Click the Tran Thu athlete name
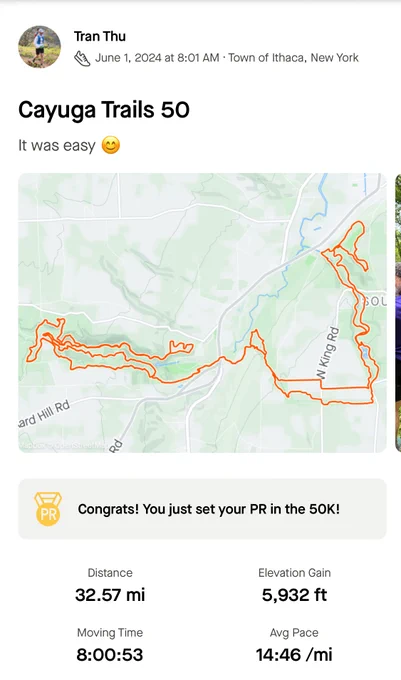Image resolution: width=401 pixels, height=680 pixels. (100, 36)
